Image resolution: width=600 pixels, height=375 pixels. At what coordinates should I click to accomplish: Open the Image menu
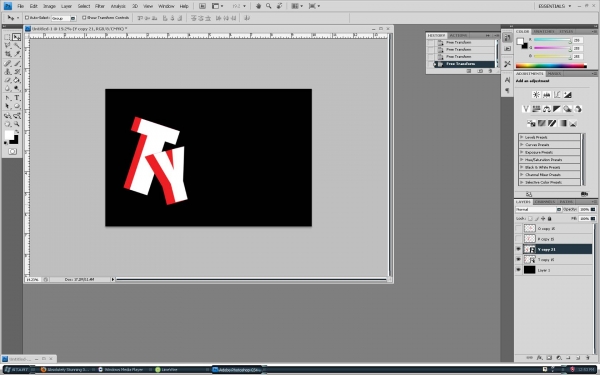(x=49, y=6)
